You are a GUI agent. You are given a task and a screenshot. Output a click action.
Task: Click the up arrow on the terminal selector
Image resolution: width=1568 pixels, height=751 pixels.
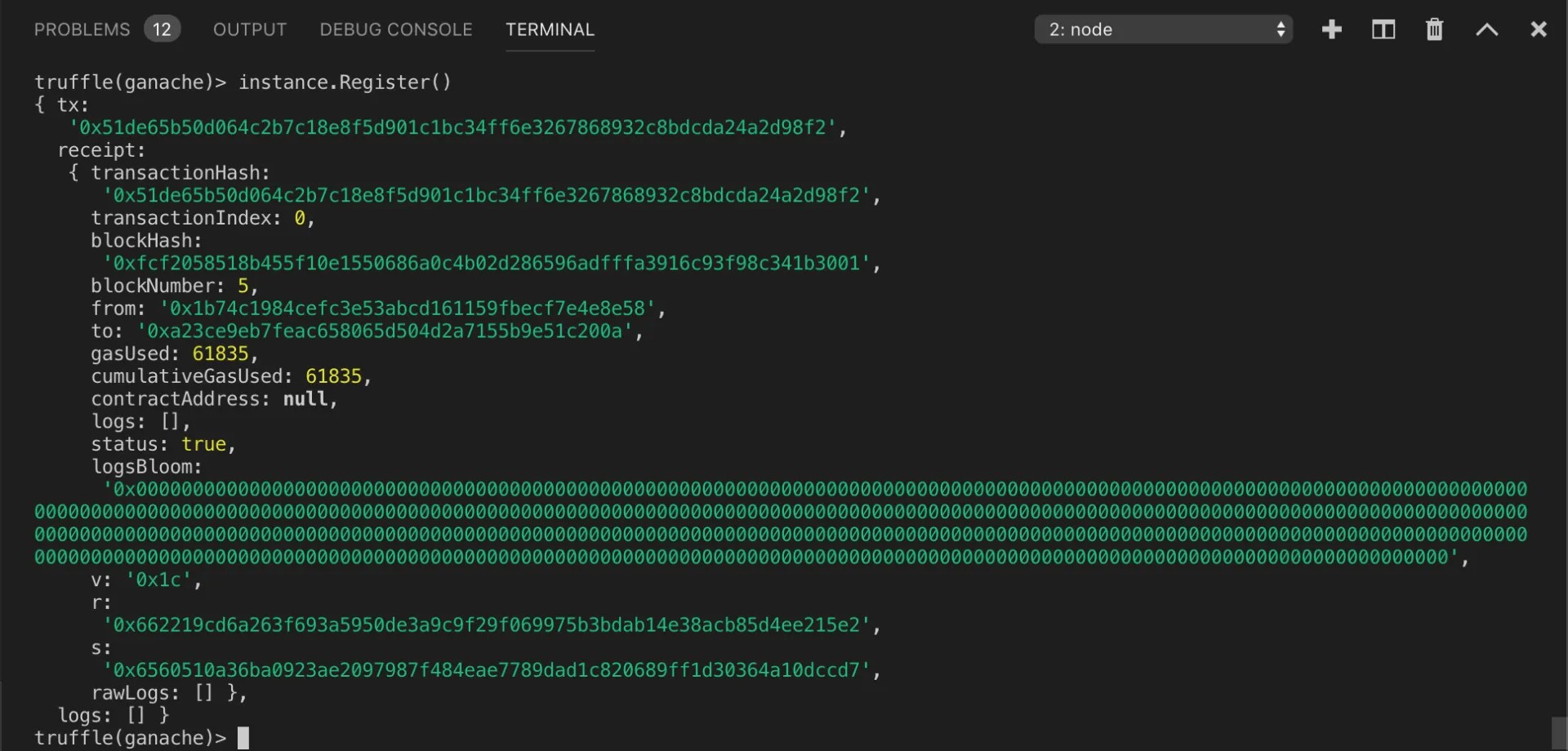(1281, 24)
